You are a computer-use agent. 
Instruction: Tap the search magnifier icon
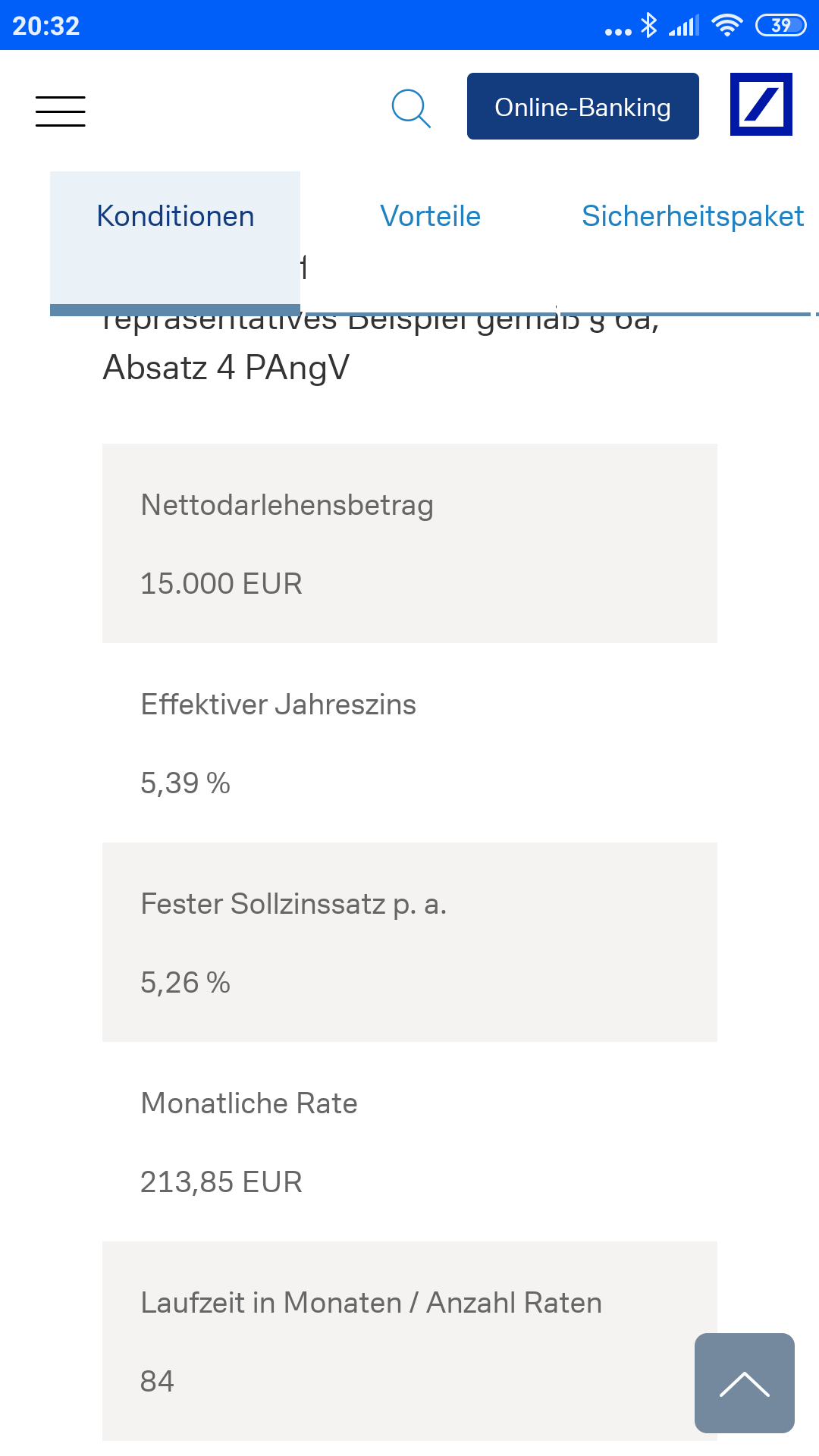pos(411,108)
